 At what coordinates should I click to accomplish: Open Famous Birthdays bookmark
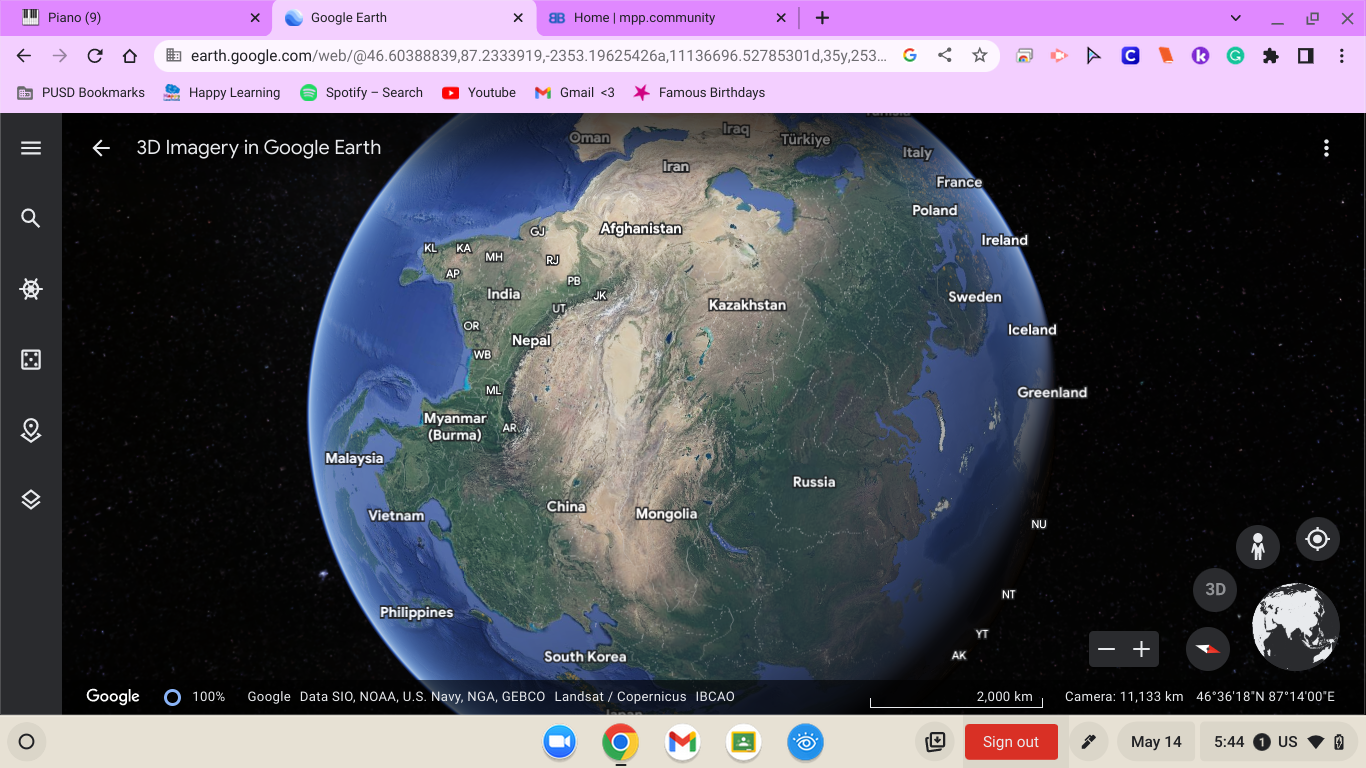pyautogui.click(x=699, y=92)
